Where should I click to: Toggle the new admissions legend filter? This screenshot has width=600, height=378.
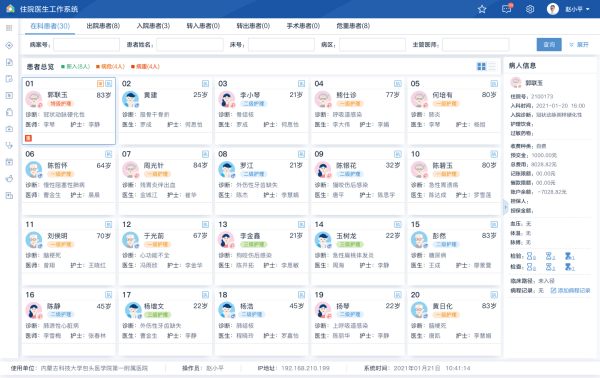pos(75,67)
